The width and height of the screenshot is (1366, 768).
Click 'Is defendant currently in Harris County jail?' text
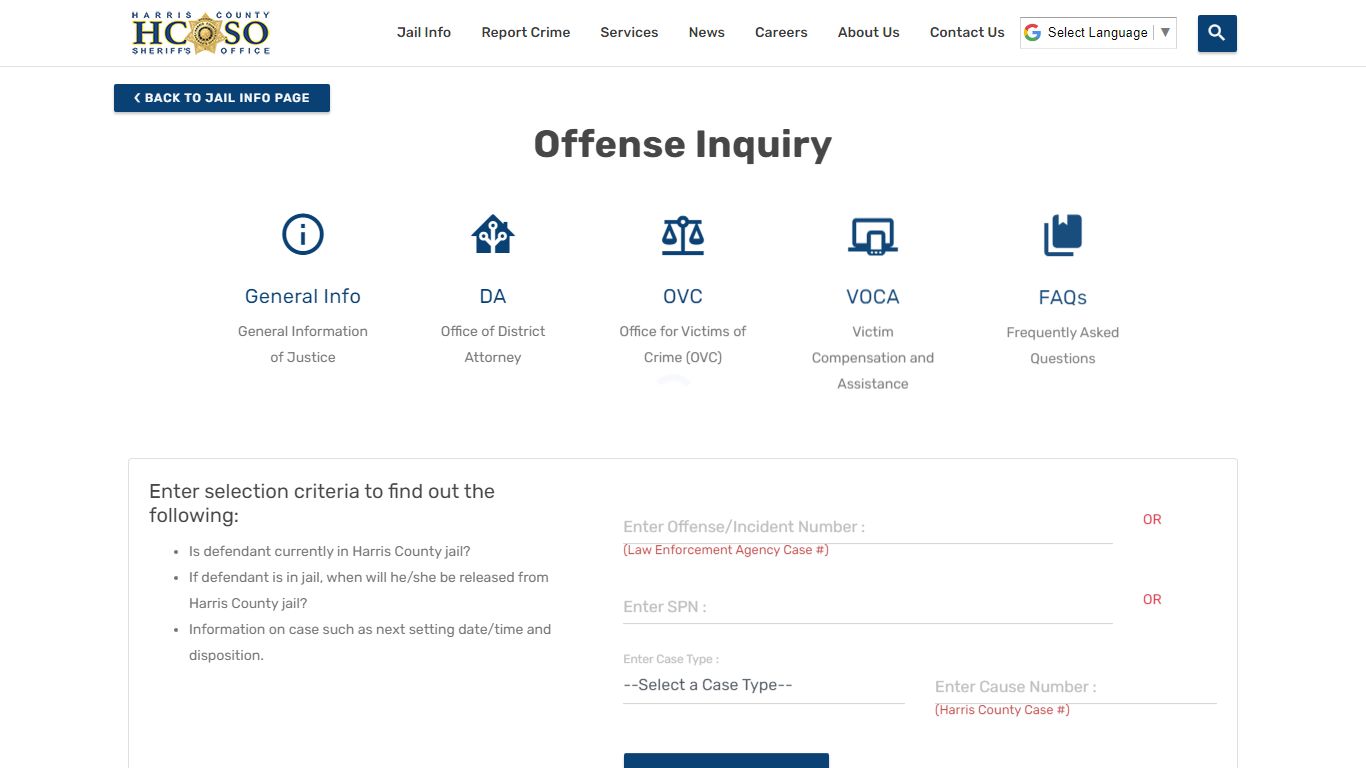330,551
